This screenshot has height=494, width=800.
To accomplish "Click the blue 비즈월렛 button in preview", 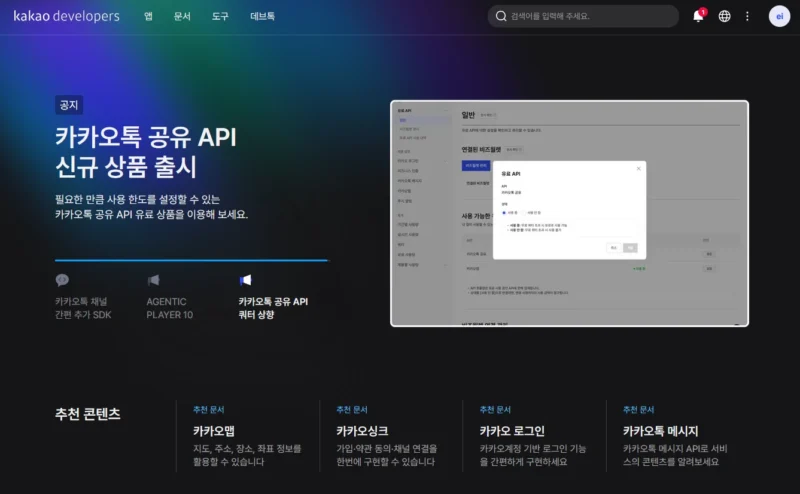I will click(476, 165).
